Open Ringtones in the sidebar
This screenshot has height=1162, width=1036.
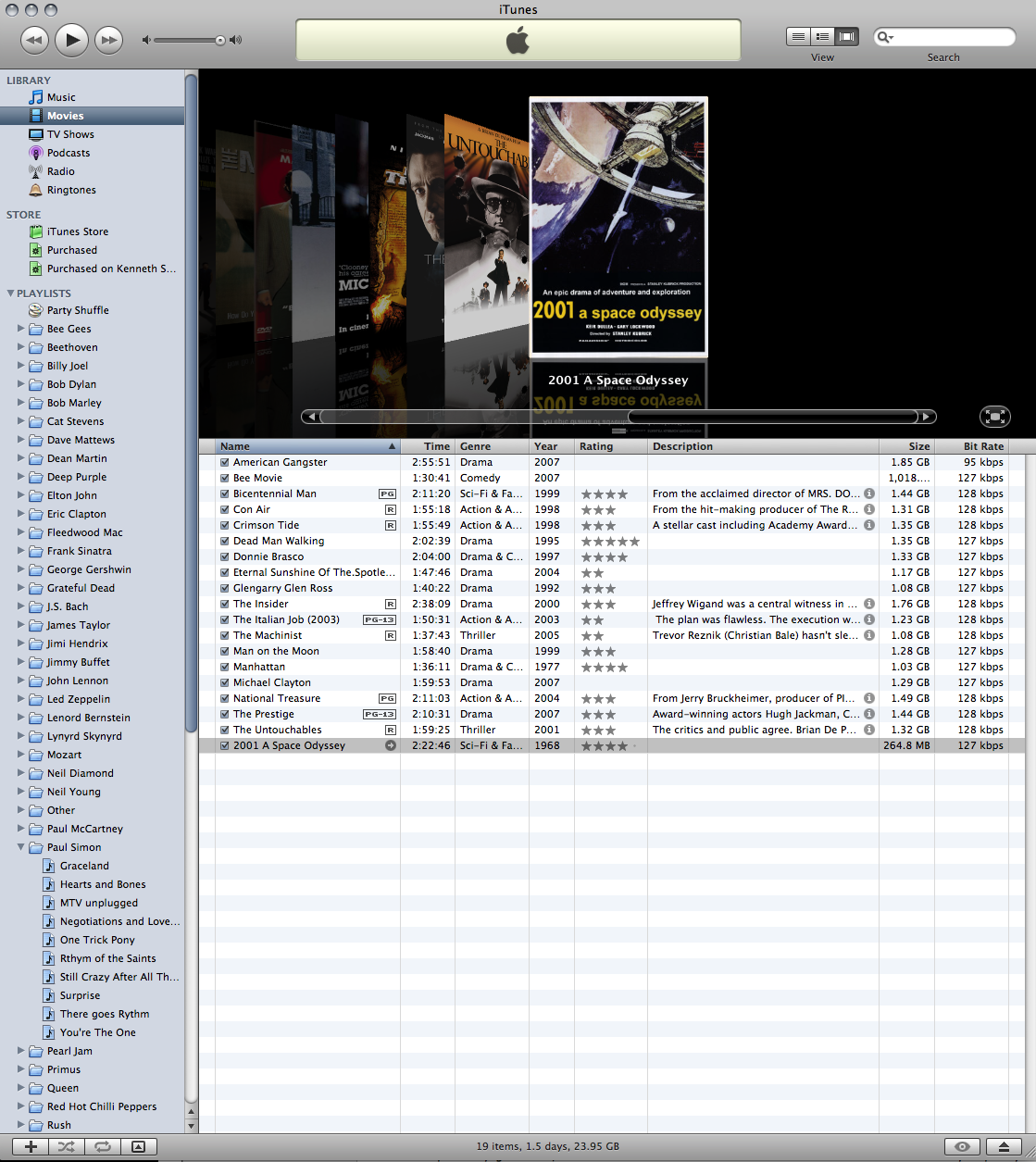click(x=71, y=190)
